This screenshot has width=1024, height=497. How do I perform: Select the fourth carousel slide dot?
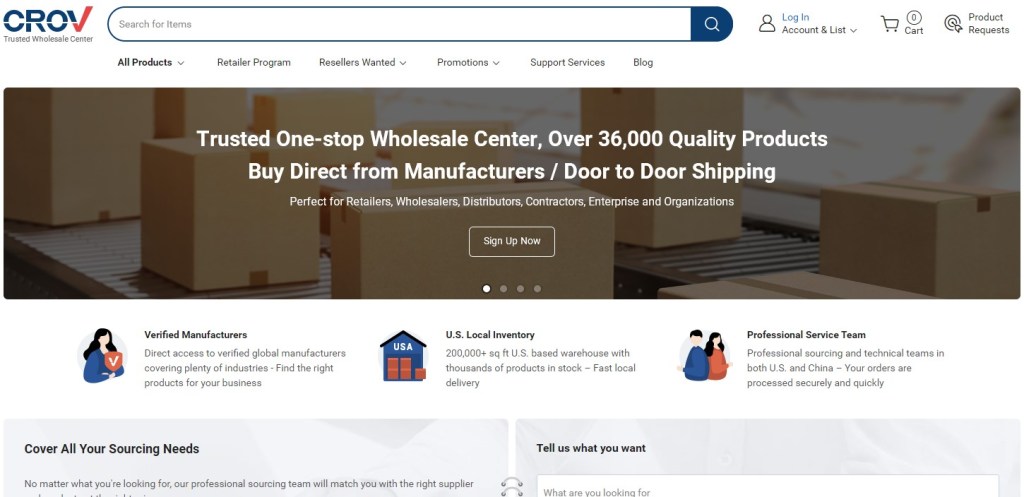pyautogui.click(x=537, y=289)
